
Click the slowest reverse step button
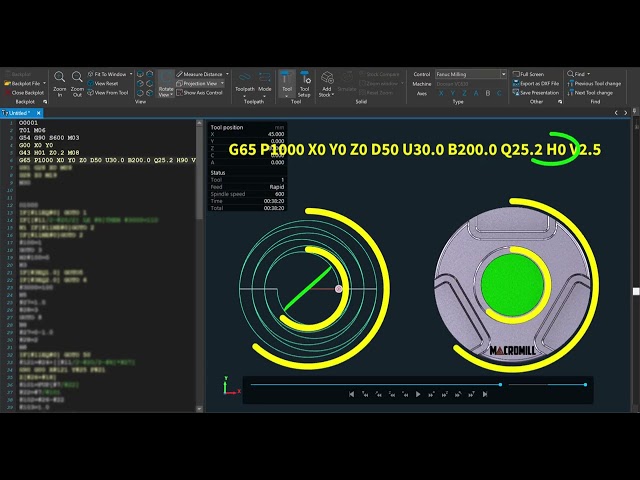[405, 394]
